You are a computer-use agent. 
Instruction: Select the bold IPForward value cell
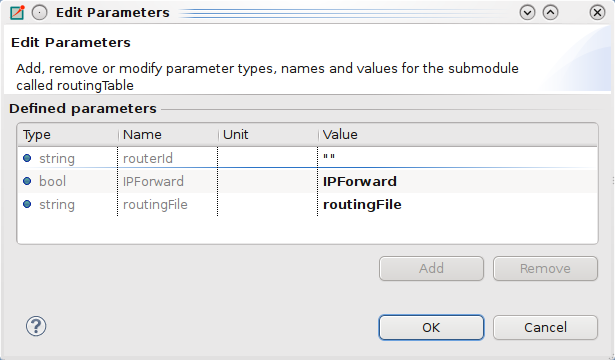[457, 181]
